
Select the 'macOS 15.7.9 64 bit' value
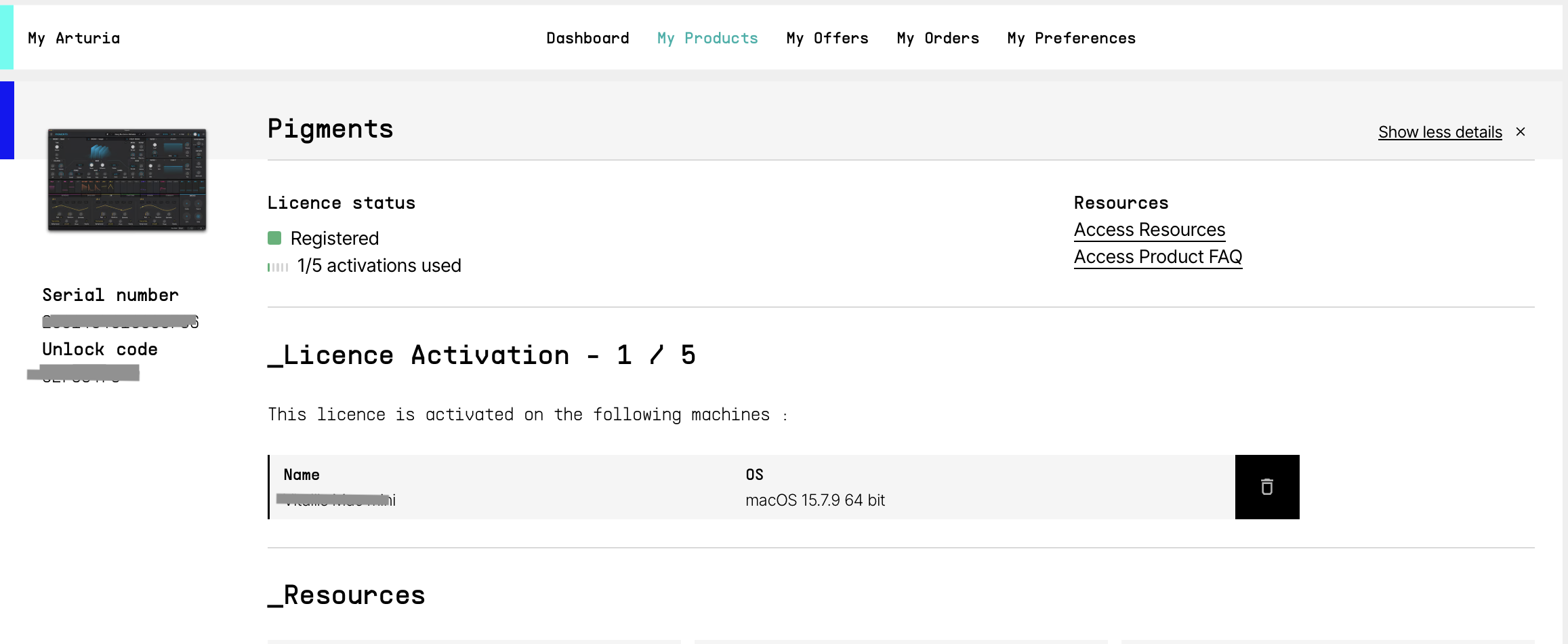tap(815, 500)
